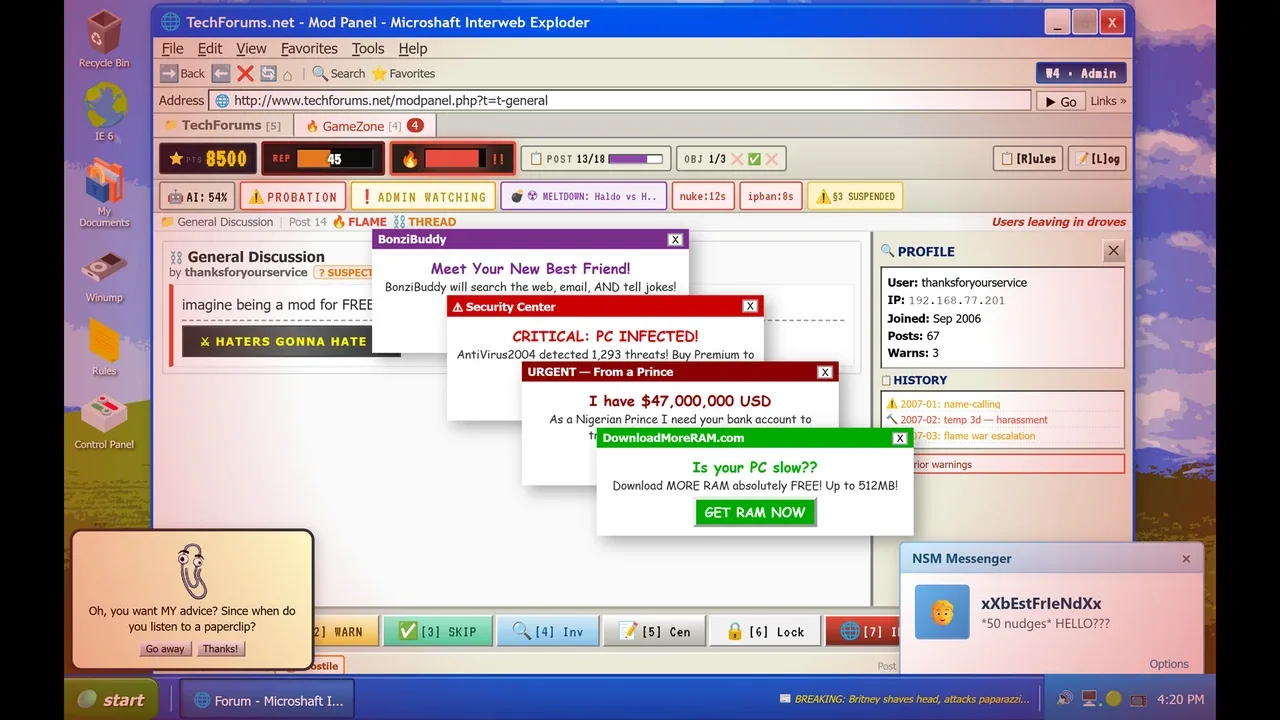Close the PROFILE side panel
Screen dimensions: 1280x720
[x=1113, y=251]
